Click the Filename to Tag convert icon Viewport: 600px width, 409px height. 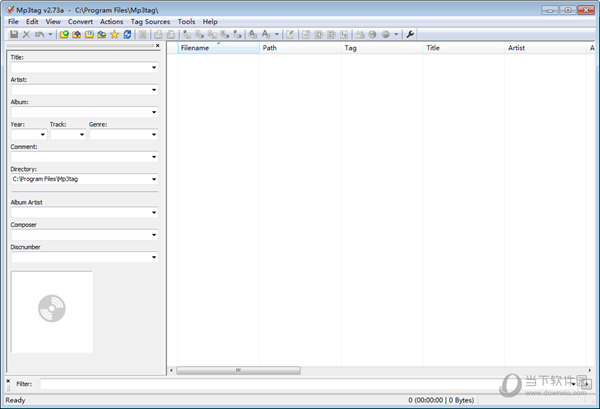(x=199, y=34)
